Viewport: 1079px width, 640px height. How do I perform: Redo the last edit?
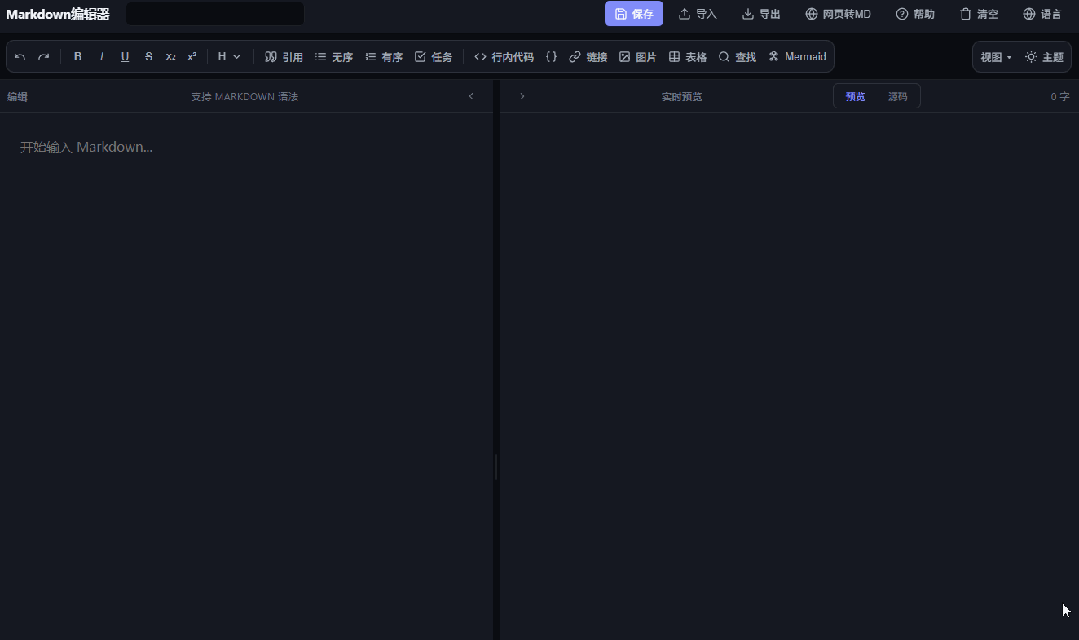(x=43, y=56)
